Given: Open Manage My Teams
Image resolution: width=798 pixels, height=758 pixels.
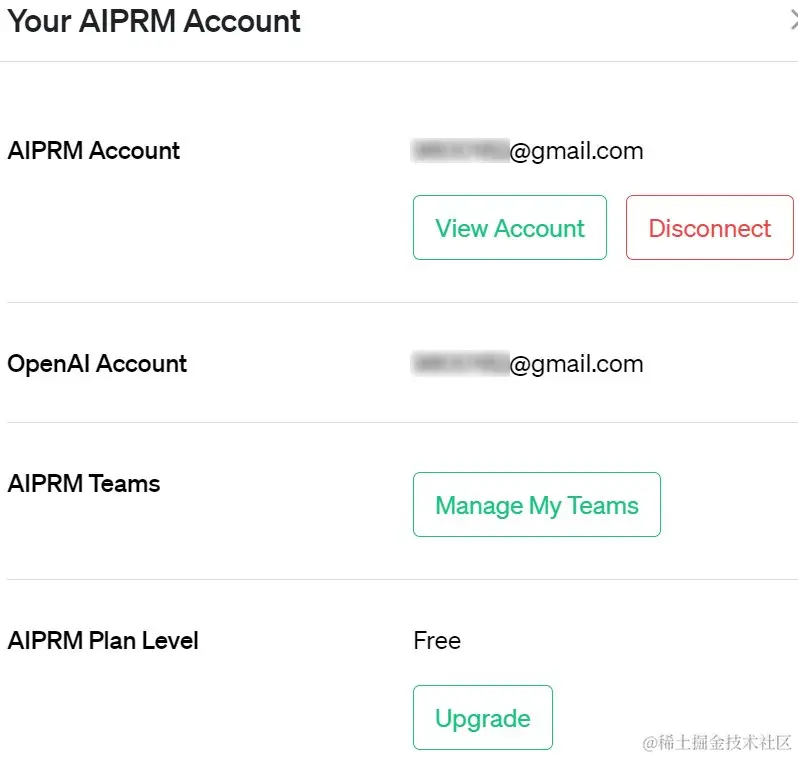Looking at the screenshot, I should coord(536,504).
